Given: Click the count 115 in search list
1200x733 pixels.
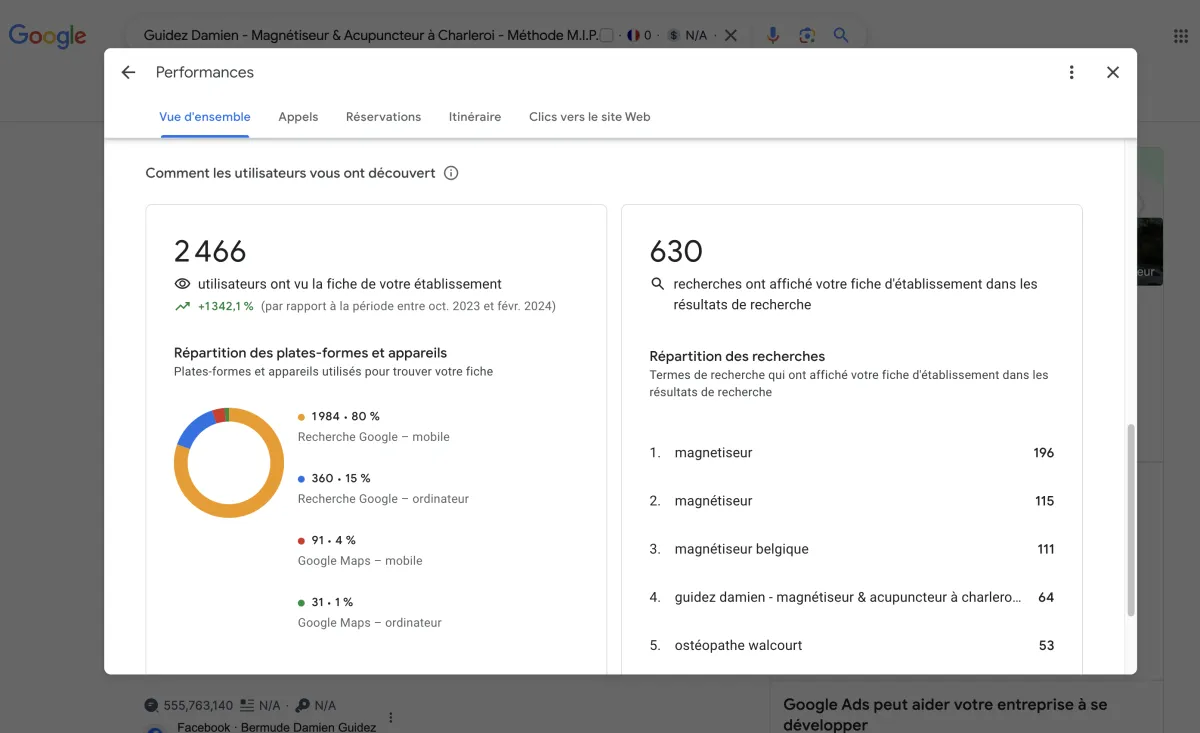Looking at the screenshot, I should click(1045, 501).
